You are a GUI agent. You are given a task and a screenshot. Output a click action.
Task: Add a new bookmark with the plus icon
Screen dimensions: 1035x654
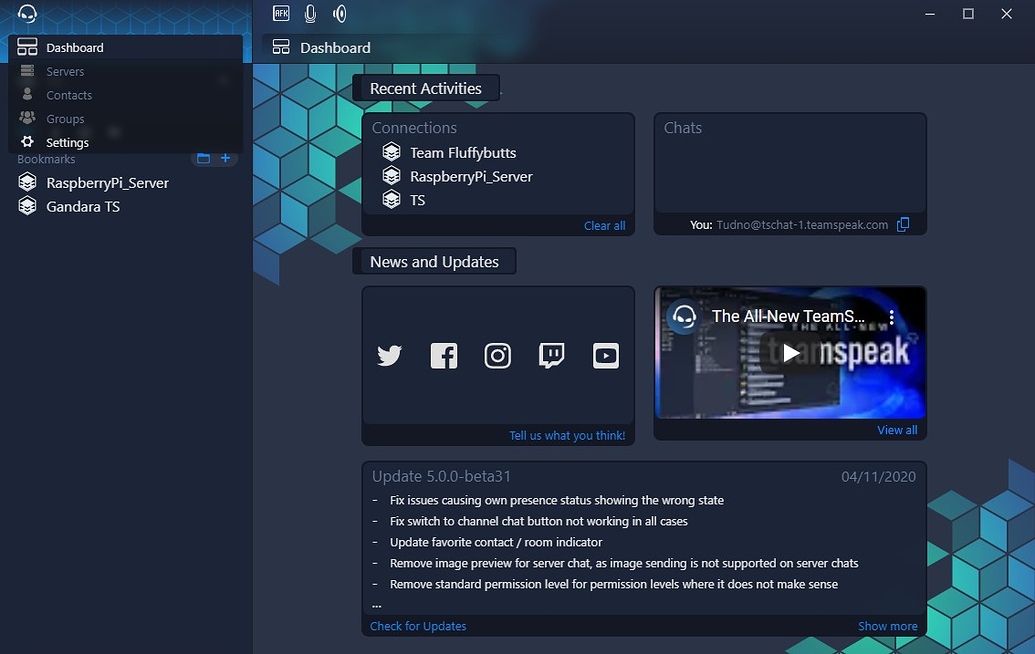point(227,158)
